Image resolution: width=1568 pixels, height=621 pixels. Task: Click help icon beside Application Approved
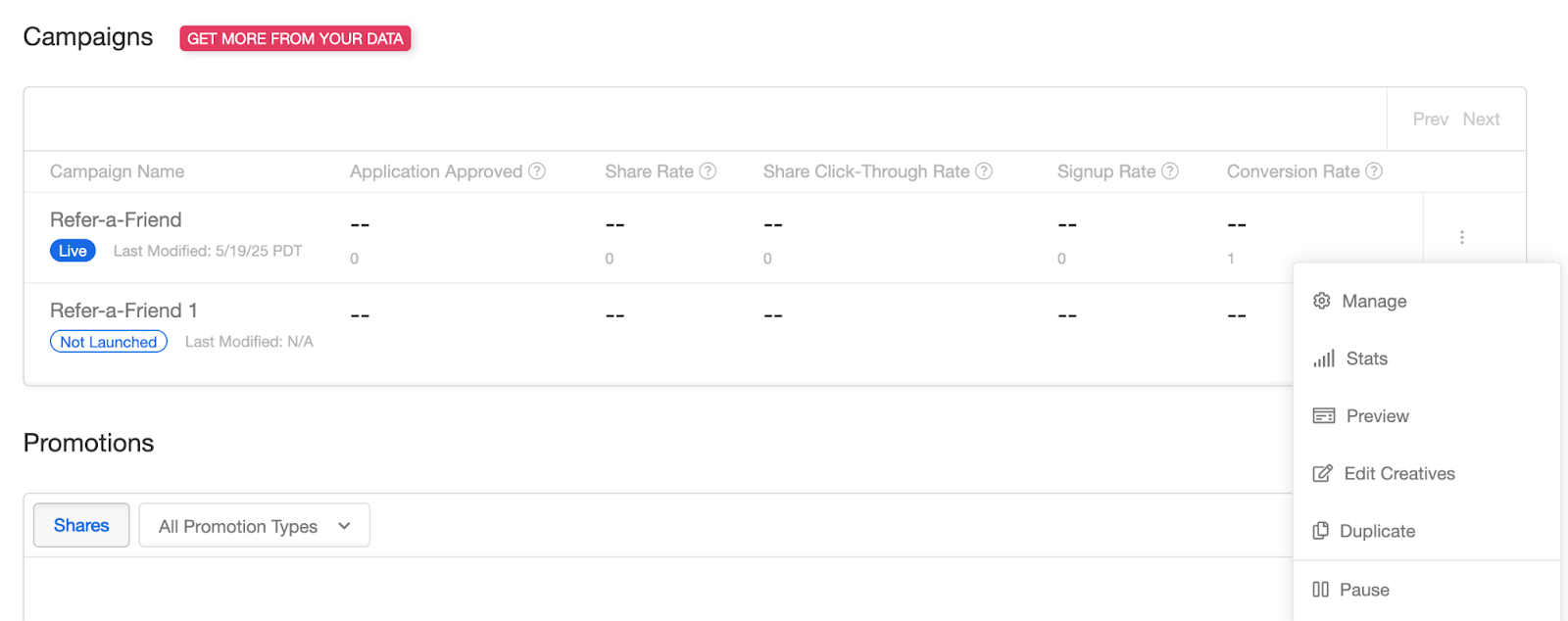537,171
